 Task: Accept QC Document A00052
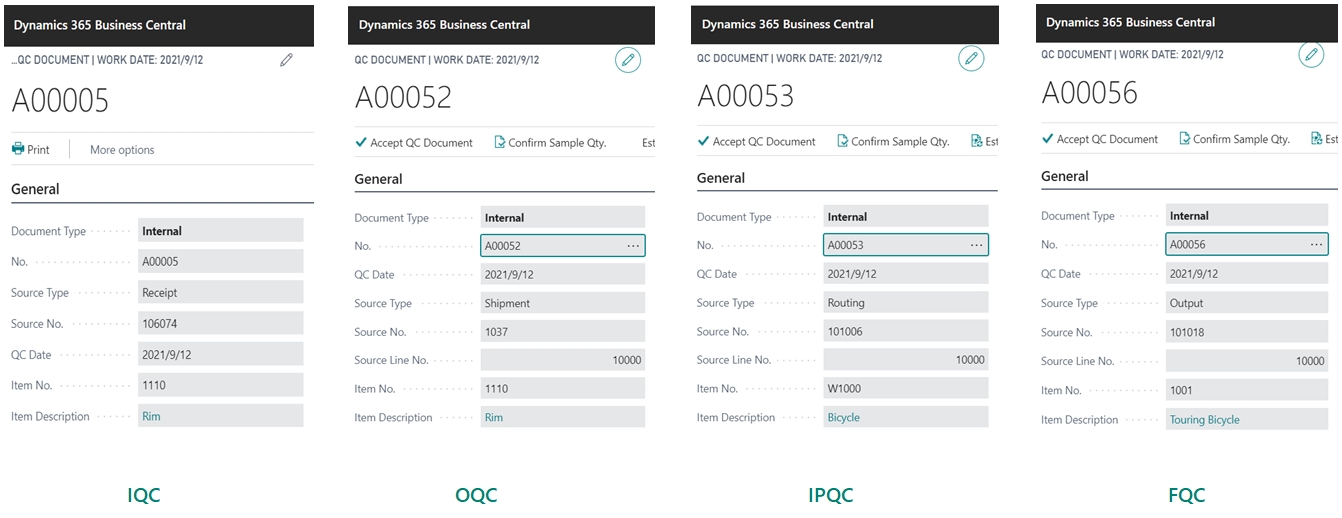pos(414,143)
